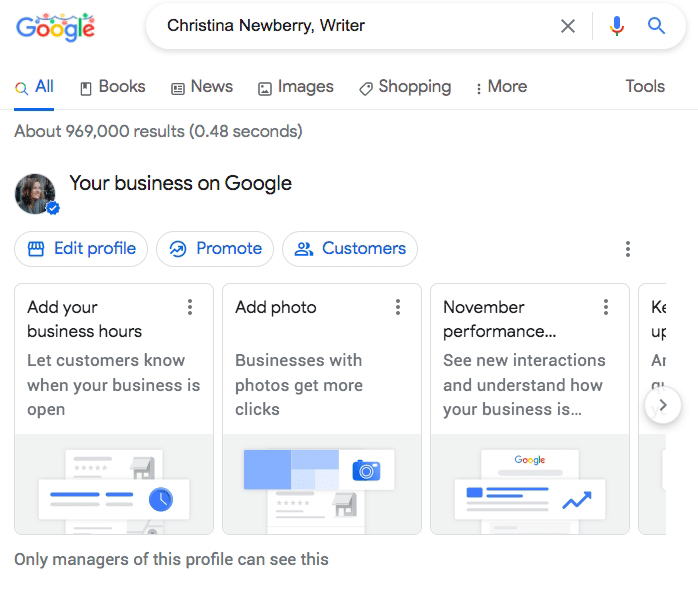Screen dimensions: 698x591
Task: Open the three-dot menu on the business hours card
Action: [x=190, y=307]
